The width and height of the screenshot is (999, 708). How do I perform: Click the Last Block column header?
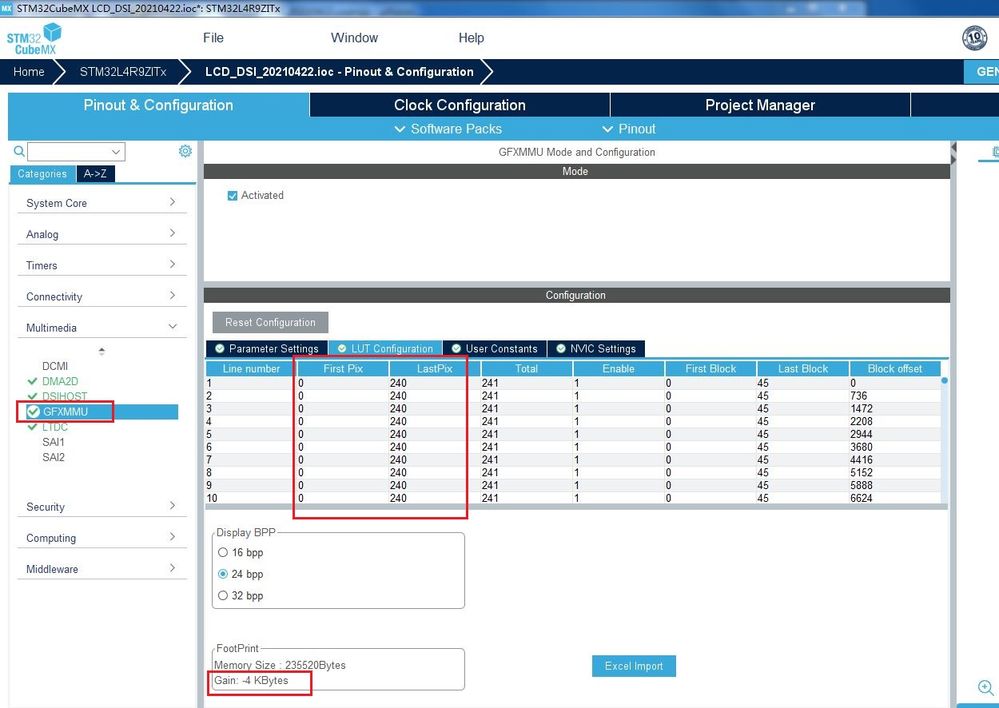(803, 368)
